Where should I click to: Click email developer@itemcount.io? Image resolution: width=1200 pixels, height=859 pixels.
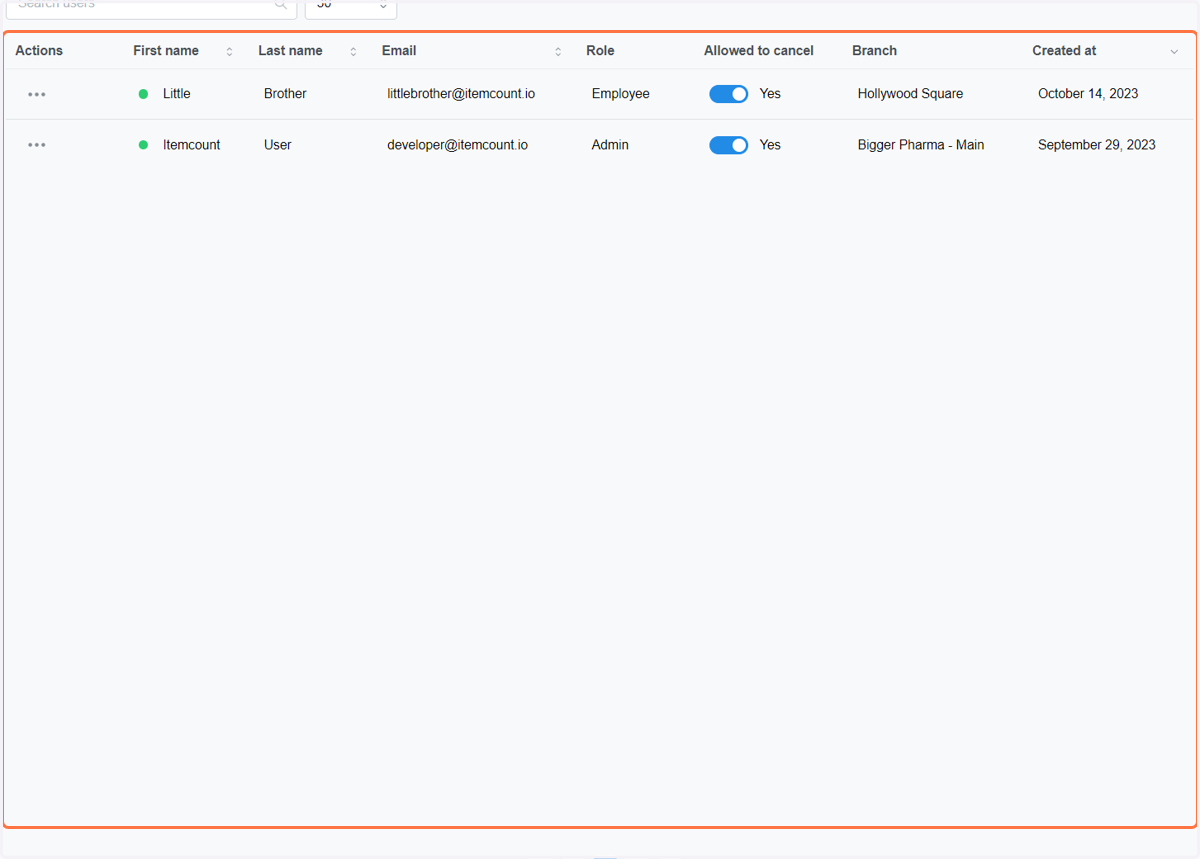[458, 145]
